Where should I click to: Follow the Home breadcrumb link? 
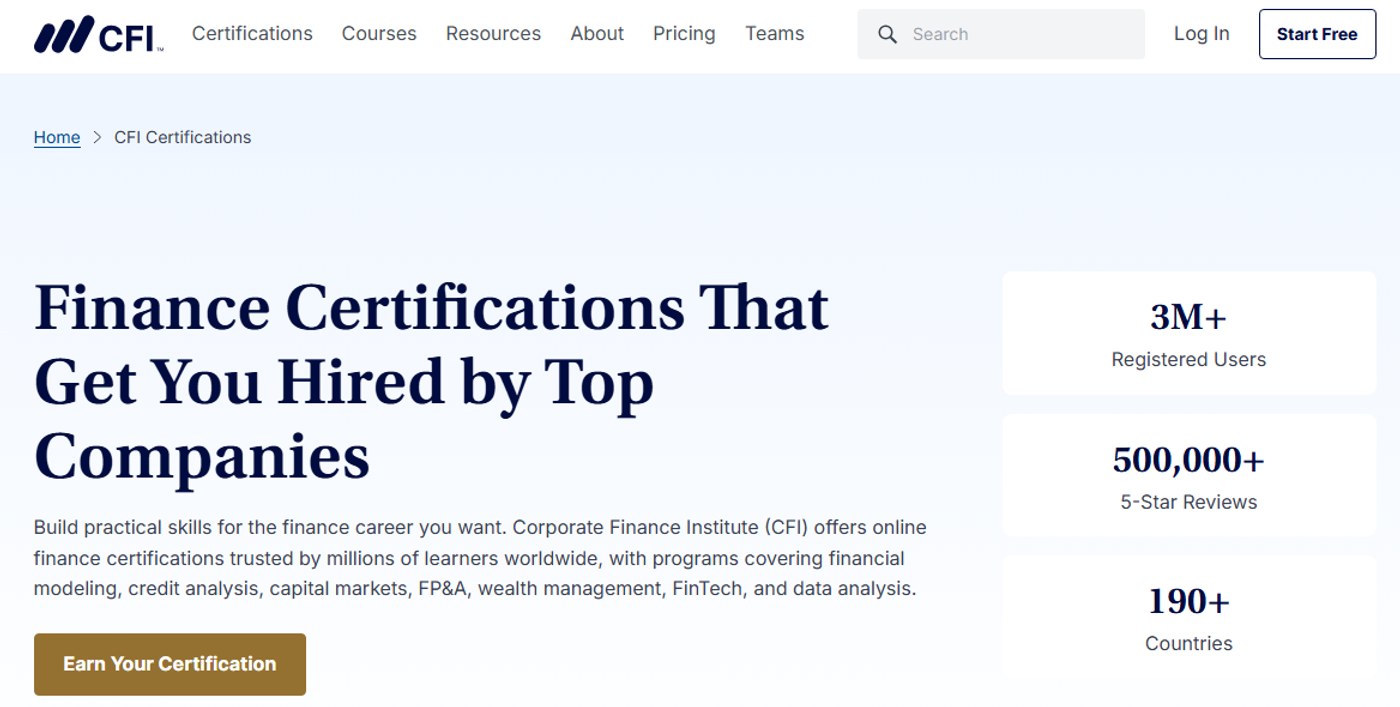[x=57, y=137]
